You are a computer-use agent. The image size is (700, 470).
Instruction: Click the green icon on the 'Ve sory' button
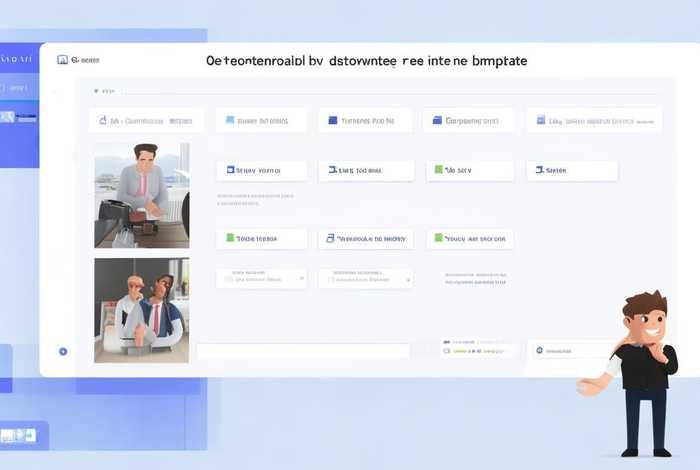point(436,171)
